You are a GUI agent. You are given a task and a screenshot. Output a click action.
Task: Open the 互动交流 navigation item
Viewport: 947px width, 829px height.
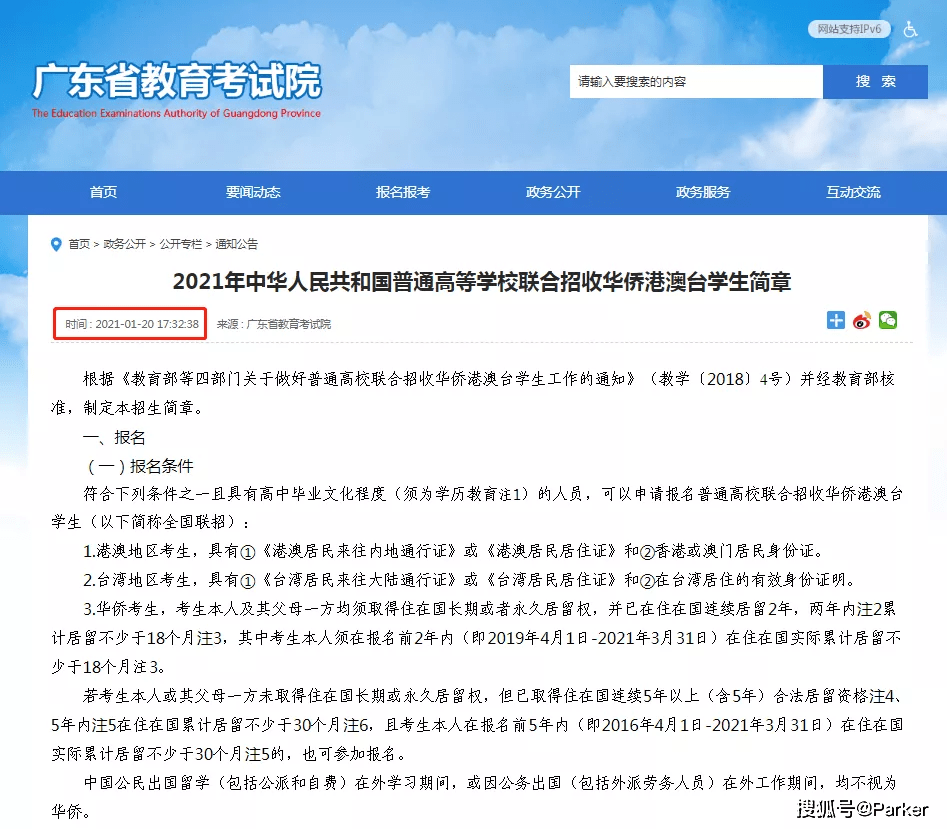pos(853,192)
